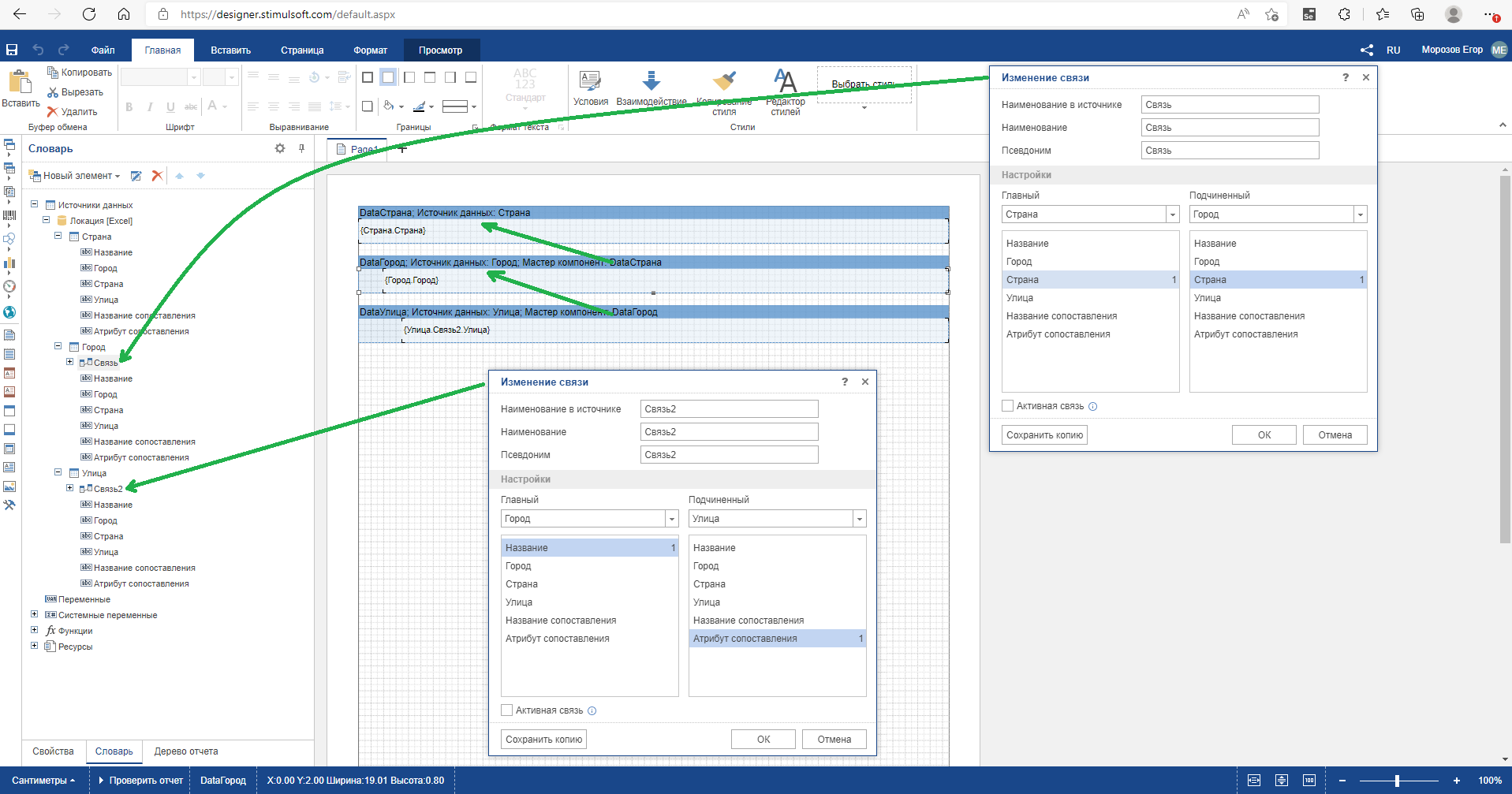The image size is (1512, 794).
Task: Click the barcode component icon in left sidebar
Action: click(x=9, y=214)
